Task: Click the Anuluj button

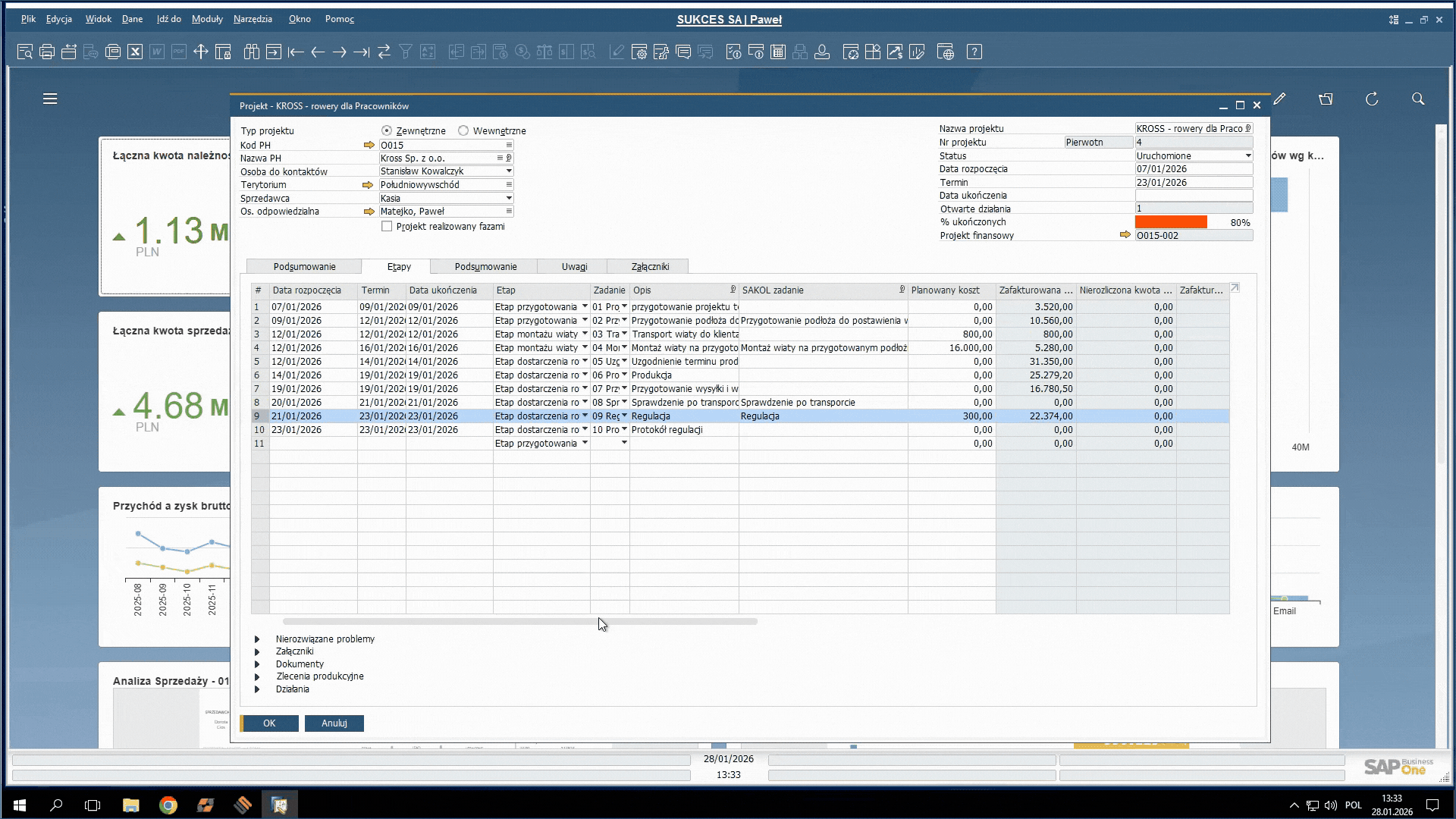Action: (334, 723)
